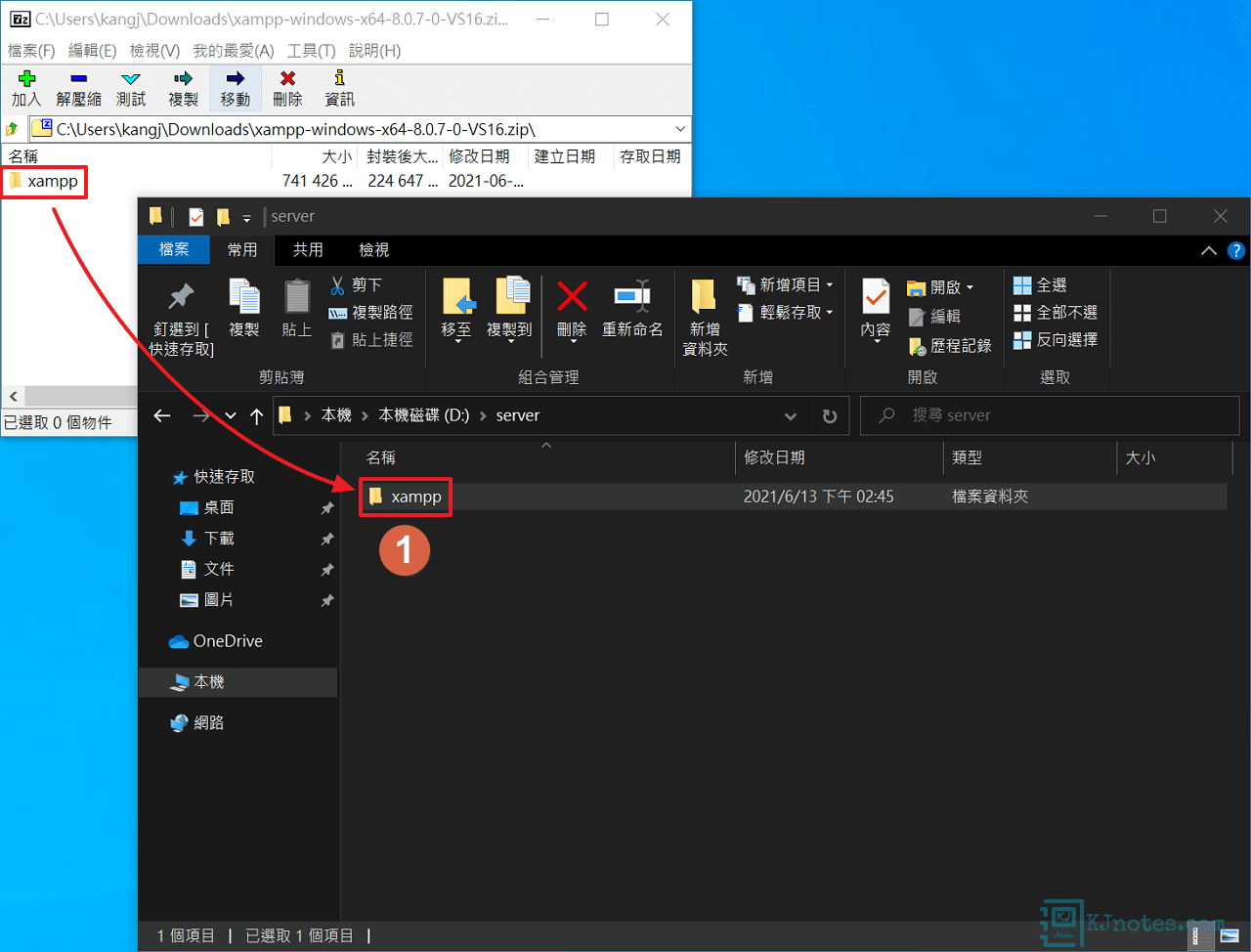Click Explorer Up-one-level arrow

pos(257,415)
